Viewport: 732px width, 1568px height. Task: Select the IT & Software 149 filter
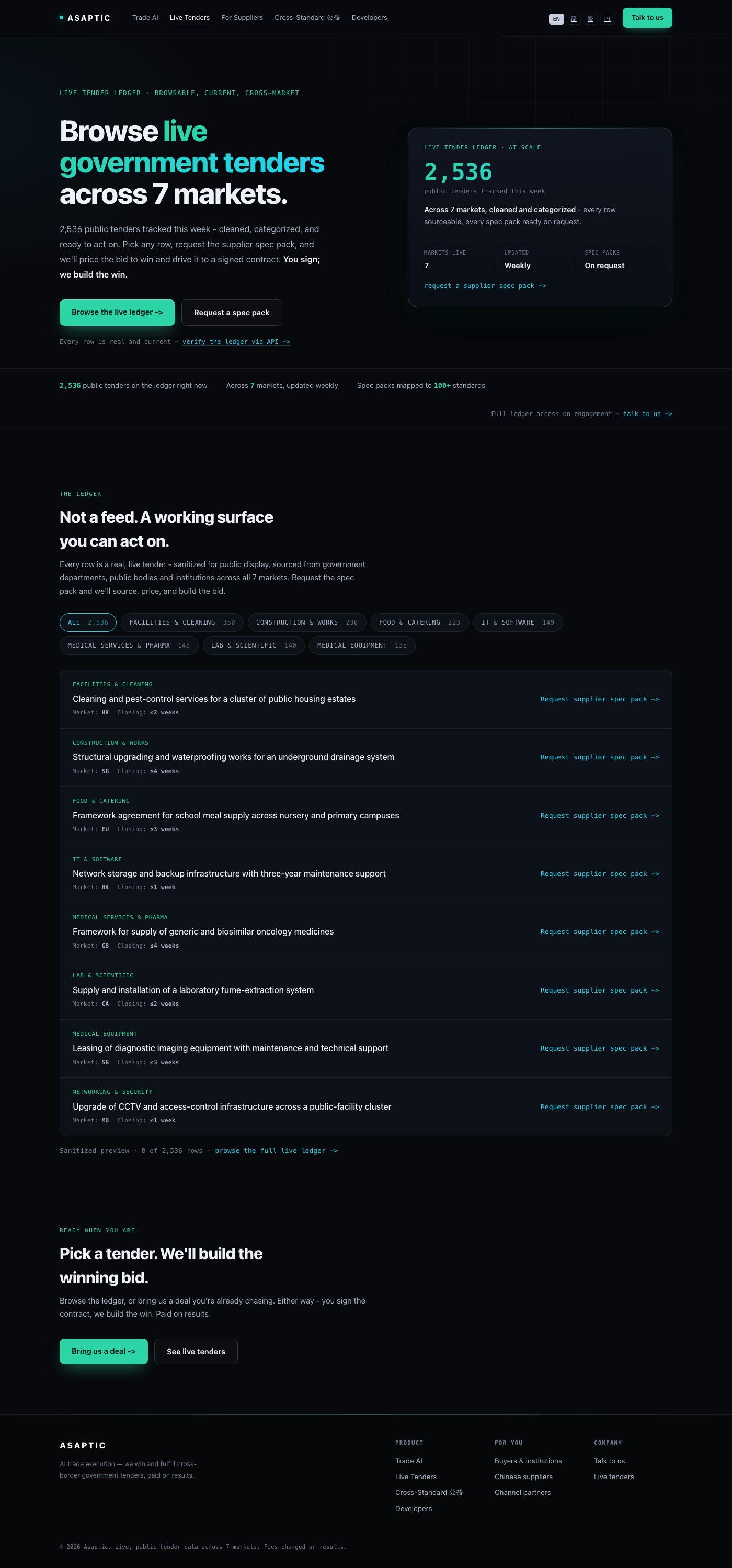518,622
